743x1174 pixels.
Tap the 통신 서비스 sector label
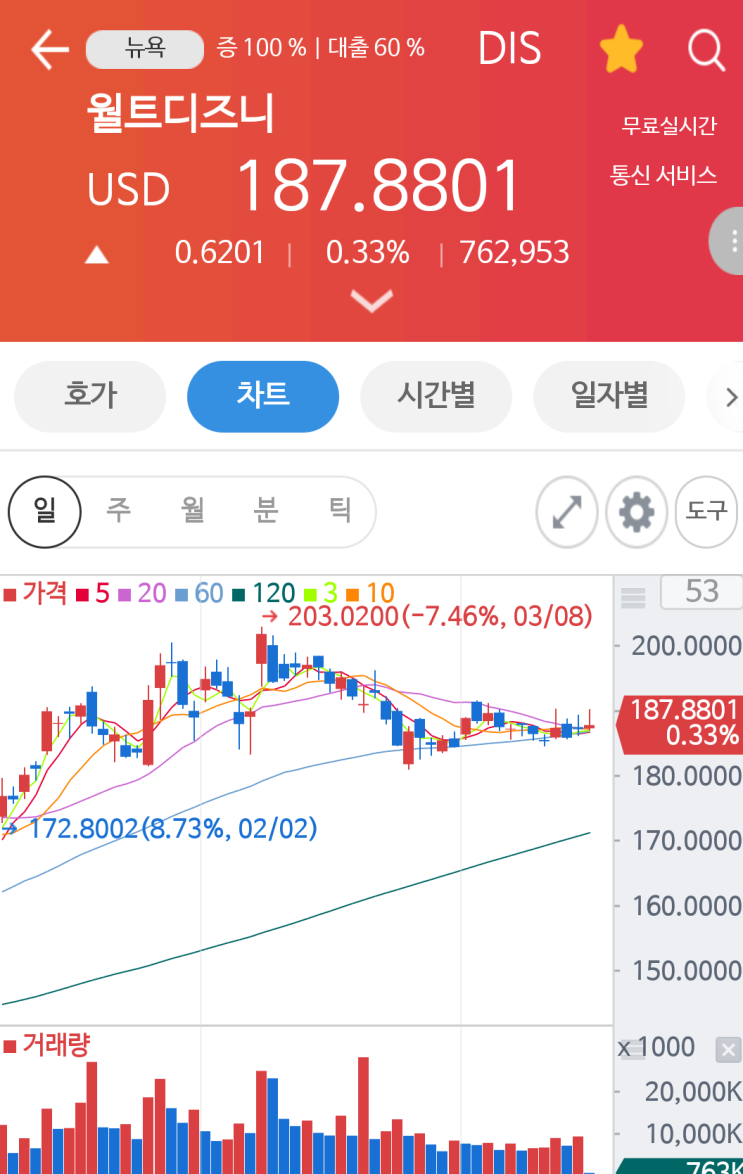pyautogui.click(x=664, y=175)
